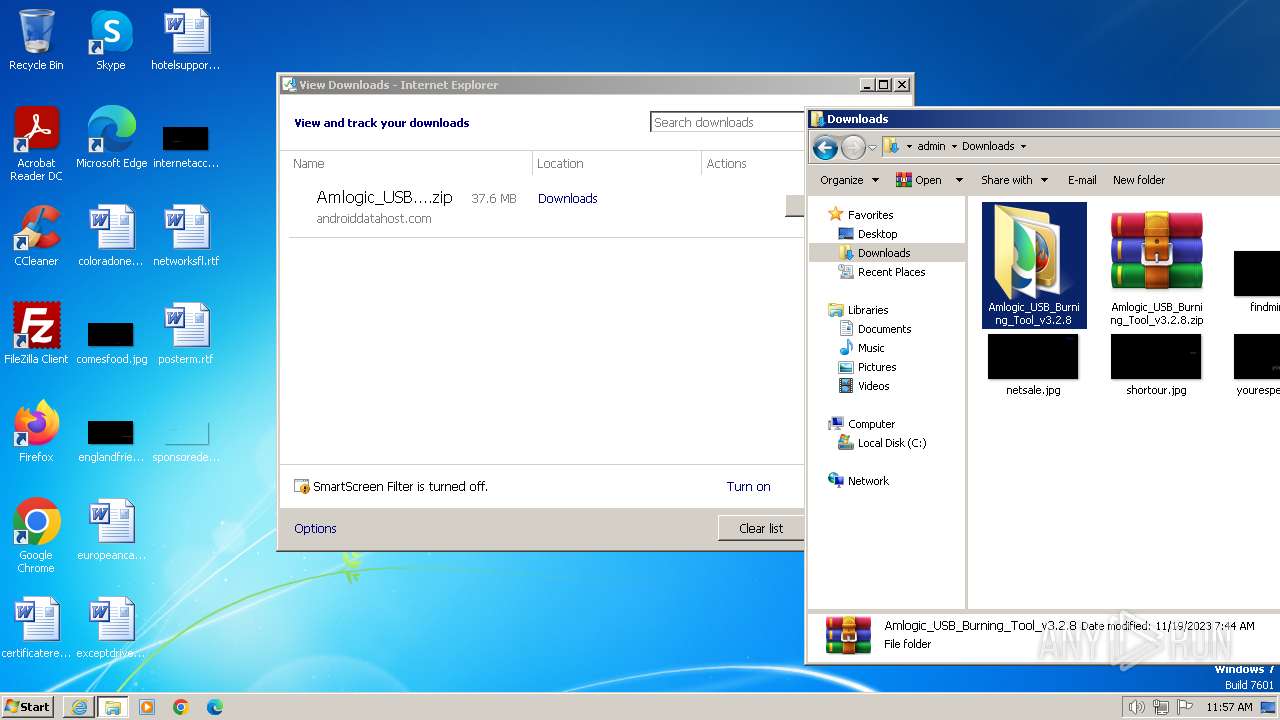Select comesfood.jpg on the desktop
1280x720 pixels.
[111, 342]
